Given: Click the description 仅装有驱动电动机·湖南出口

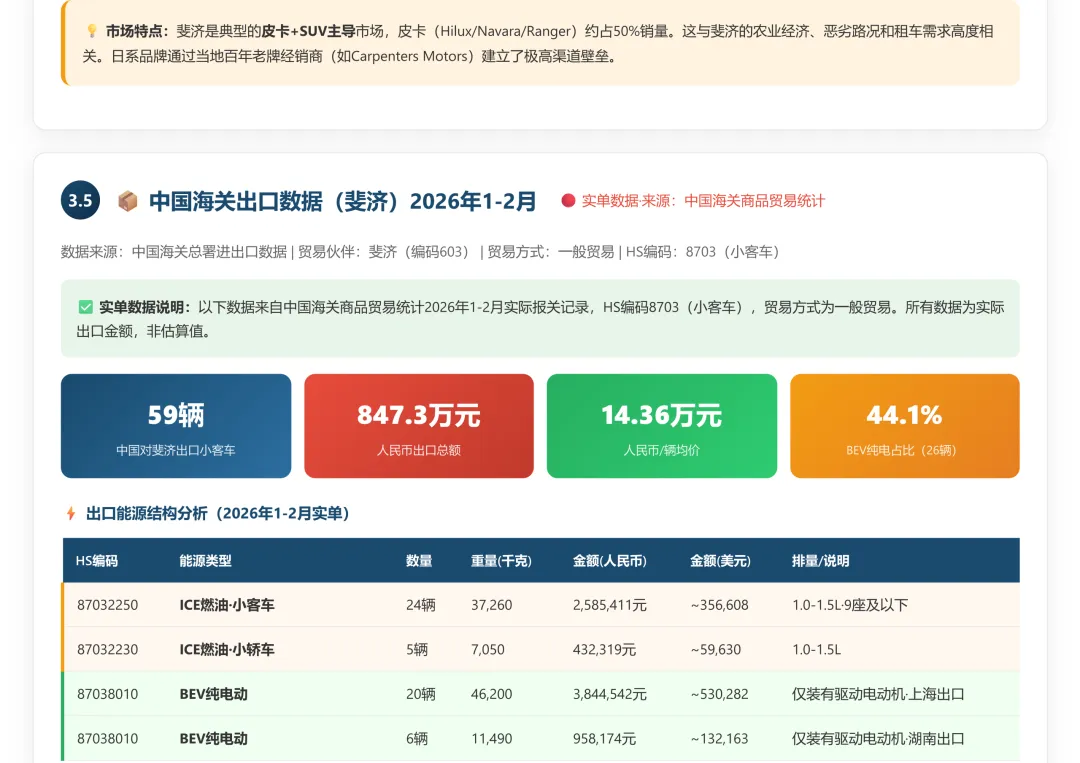Looking at the screenshot, I should 878,738.
